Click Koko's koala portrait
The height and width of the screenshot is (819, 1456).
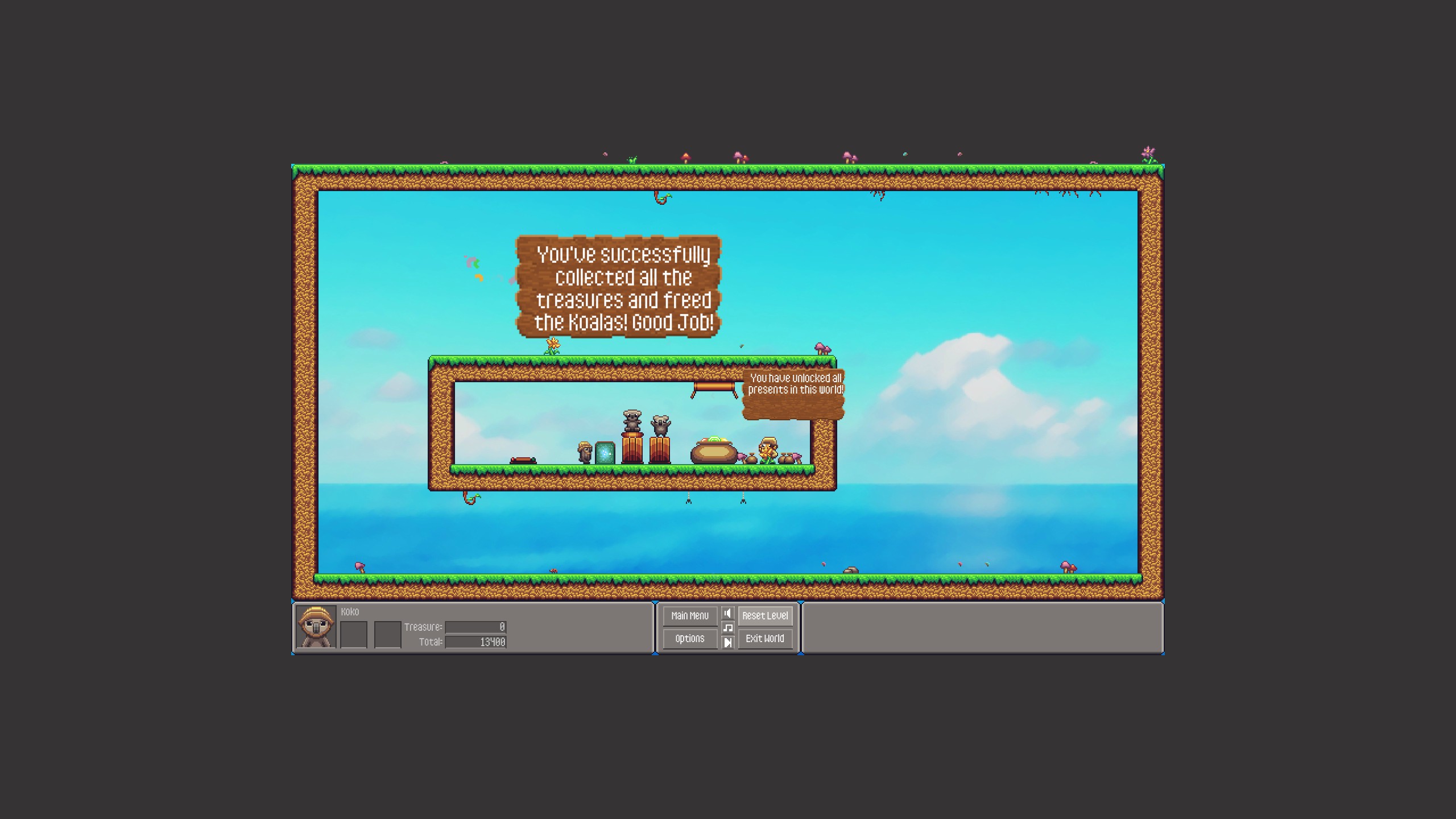(316, 627)
